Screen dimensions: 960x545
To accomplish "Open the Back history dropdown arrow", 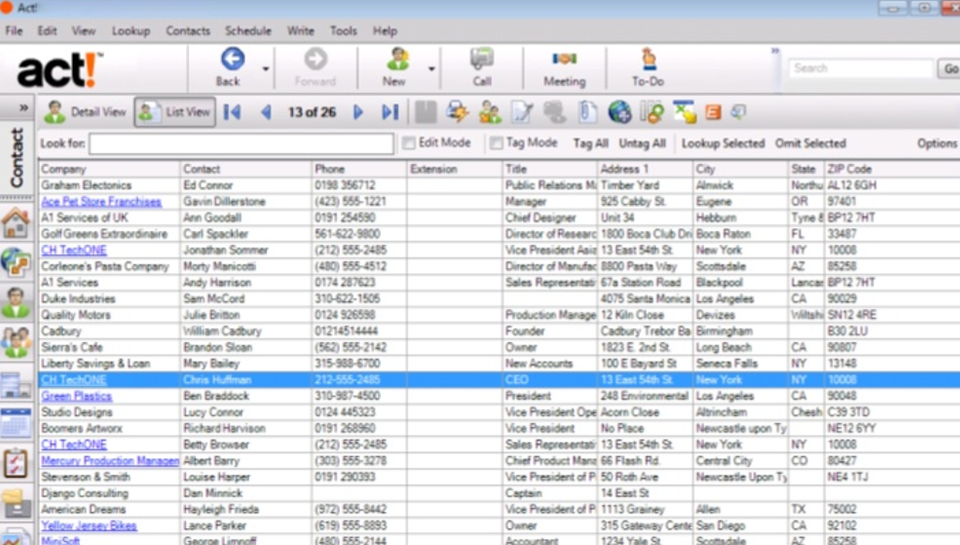I will (x=266, y=69).
